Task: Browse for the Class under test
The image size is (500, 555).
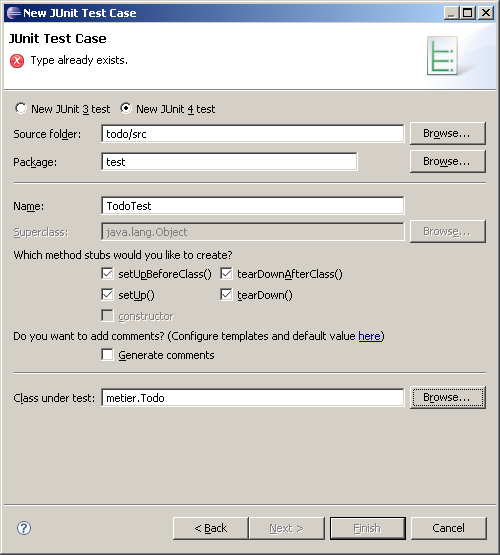Action: pyautogui.click(x=448, y=397)
